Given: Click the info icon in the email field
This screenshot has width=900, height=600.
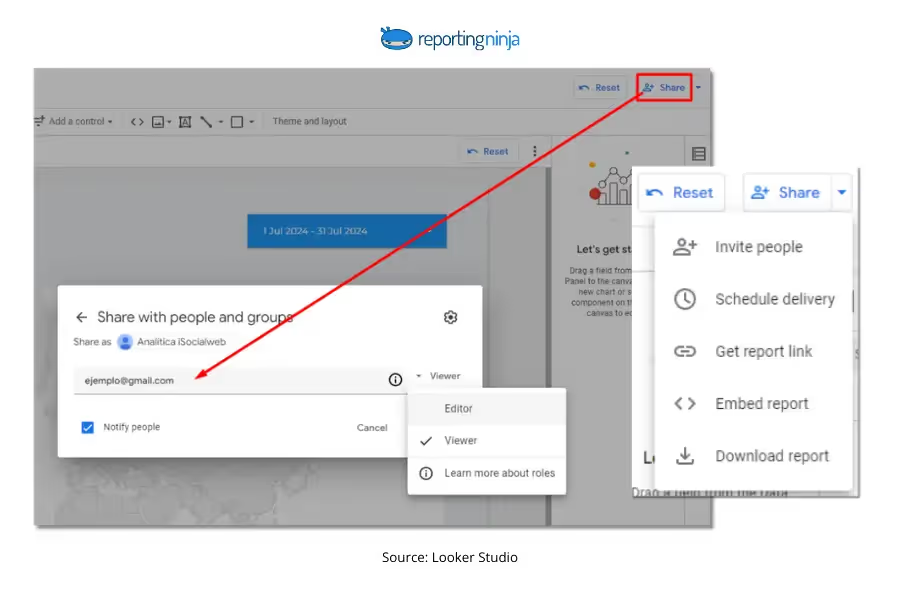Looking at the screenshot, I should click(x=395, y=380).
